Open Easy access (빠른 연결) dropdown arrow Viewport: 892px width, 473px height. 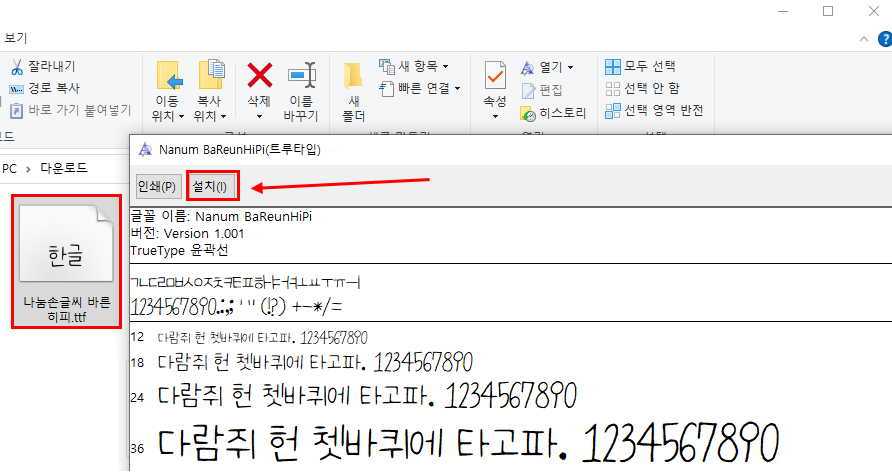click(x=457, y=89)
